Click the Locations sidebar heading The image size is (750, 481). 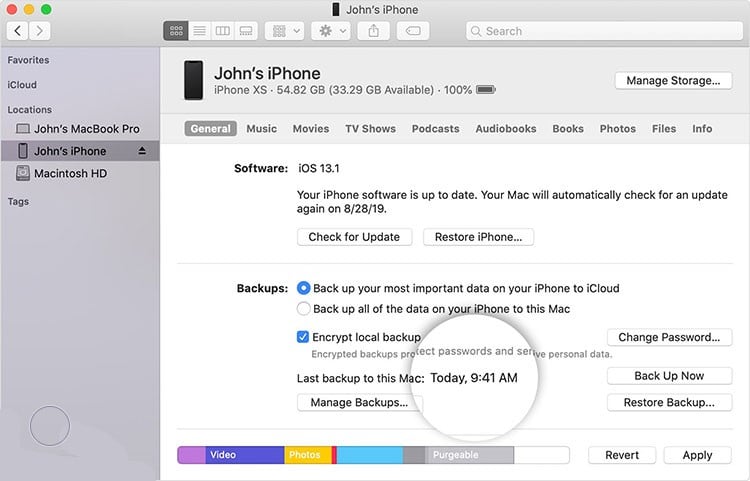tap(30, 109)
